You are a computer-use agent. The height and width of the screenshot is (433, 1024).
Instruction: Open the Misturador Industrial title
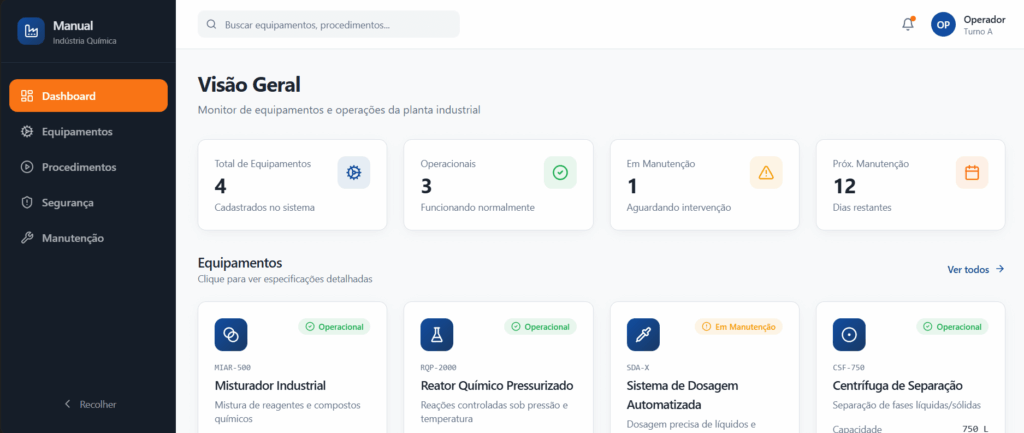tap(270, 385)
